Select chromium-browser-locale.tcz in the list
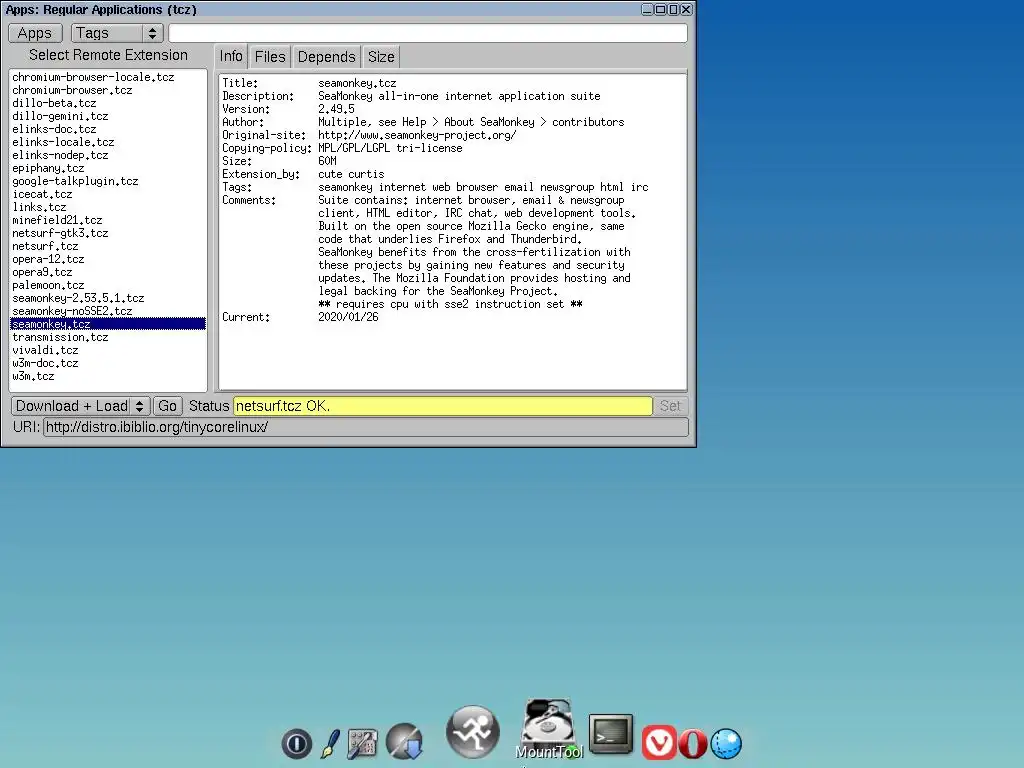The width and height of the screenshot is (1024, 768). pos(108,77)
